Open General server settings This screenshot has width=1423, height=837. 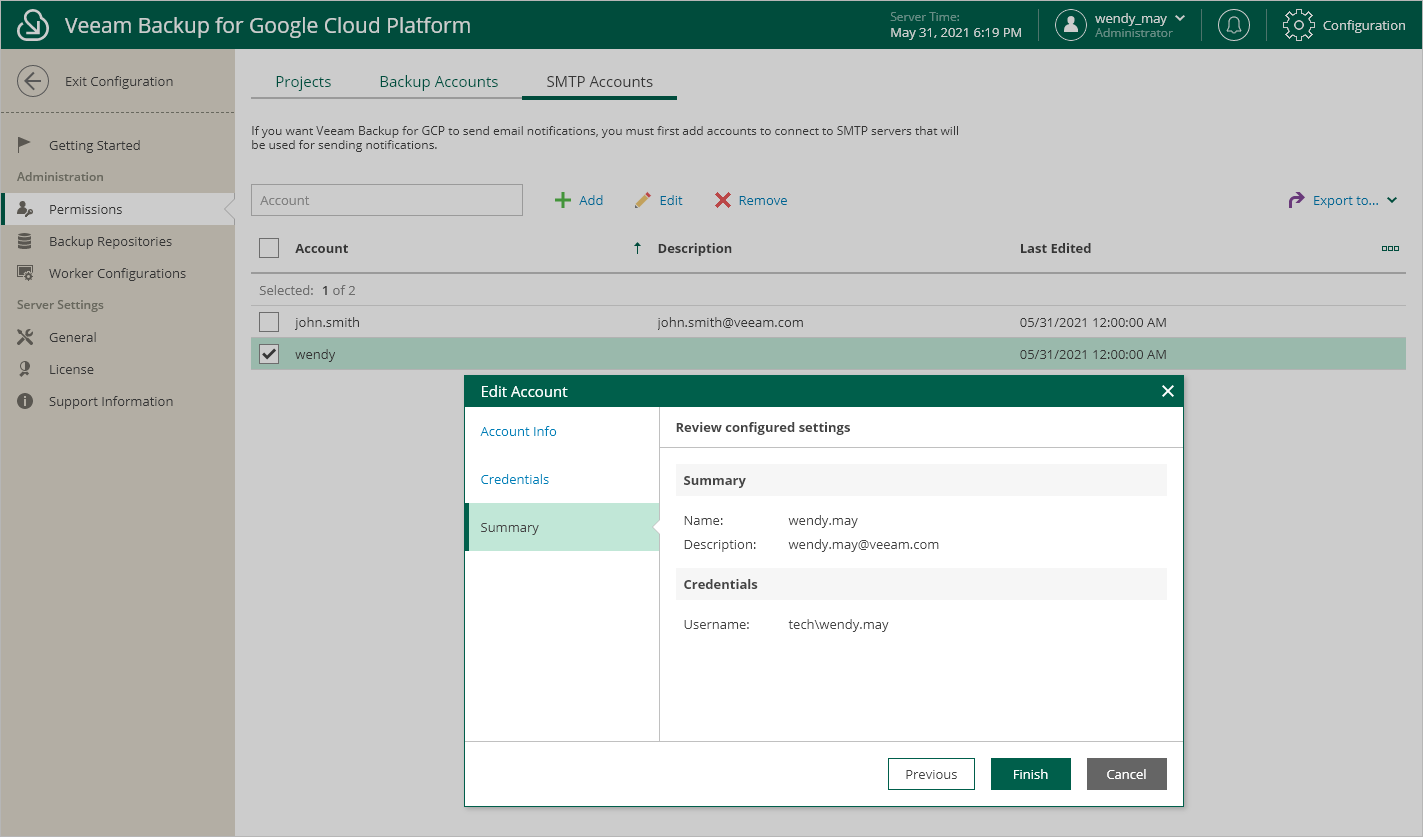[73, 337]
